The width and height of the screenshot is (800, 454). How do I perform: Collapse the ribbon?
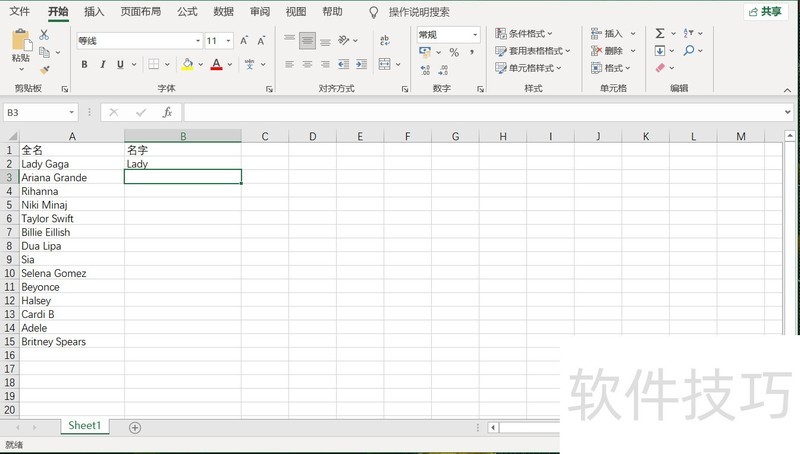(787, 90)
